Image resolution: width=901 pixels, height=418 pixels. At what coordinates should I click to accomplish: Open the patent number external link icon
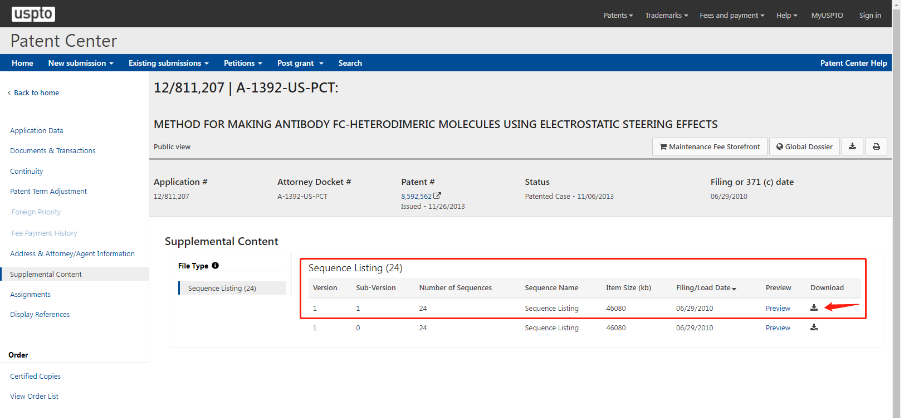(436, 197)
